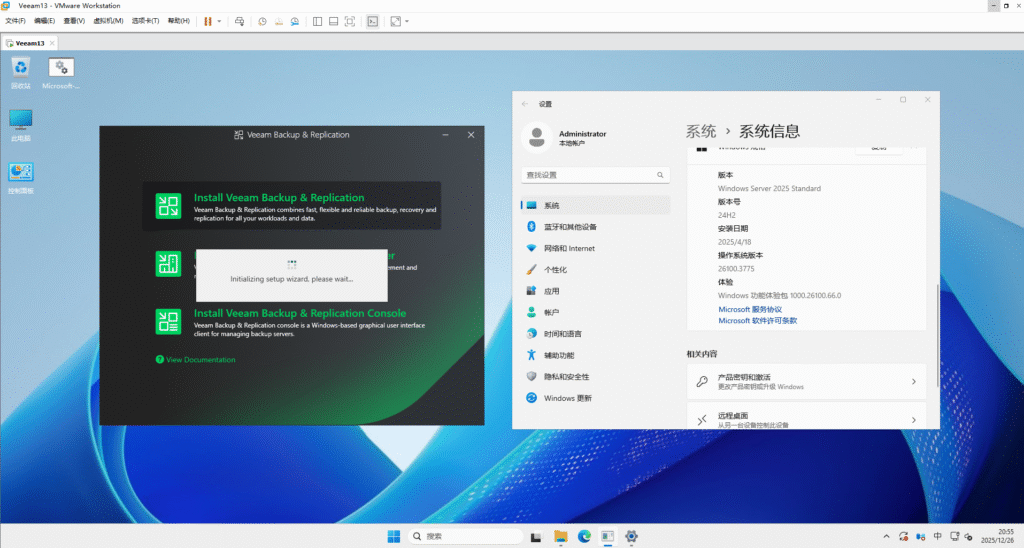Select the Windows 更新 sidebar item

coord(567,397)
